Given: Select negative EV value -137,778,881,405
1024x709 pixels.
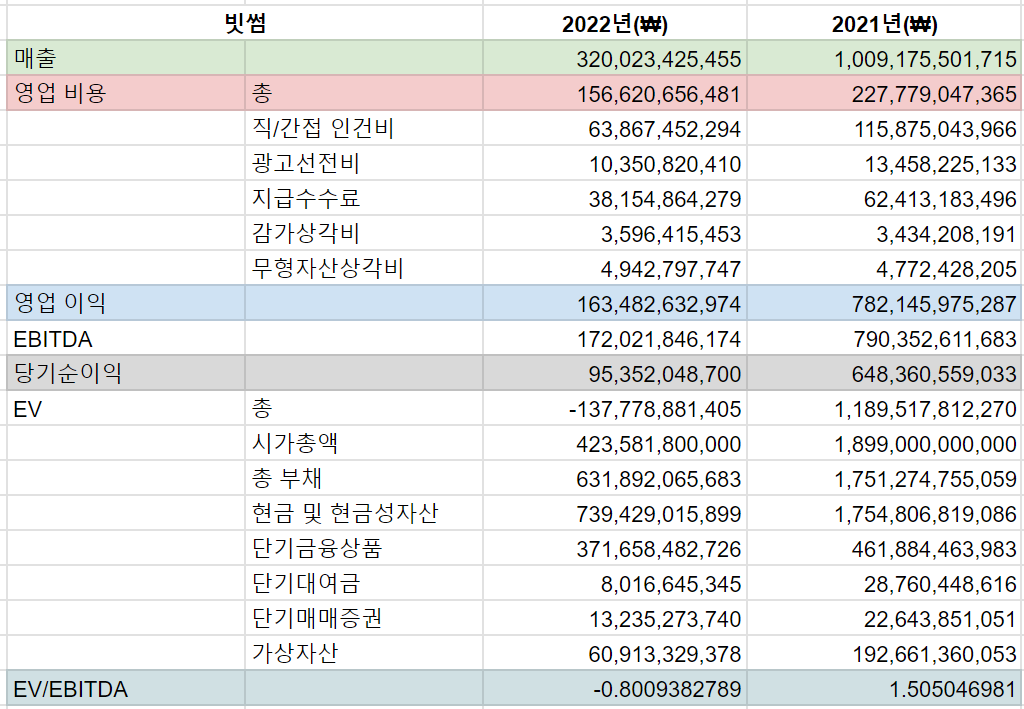Looking at the screenshot, I should [x=655, y=410].
